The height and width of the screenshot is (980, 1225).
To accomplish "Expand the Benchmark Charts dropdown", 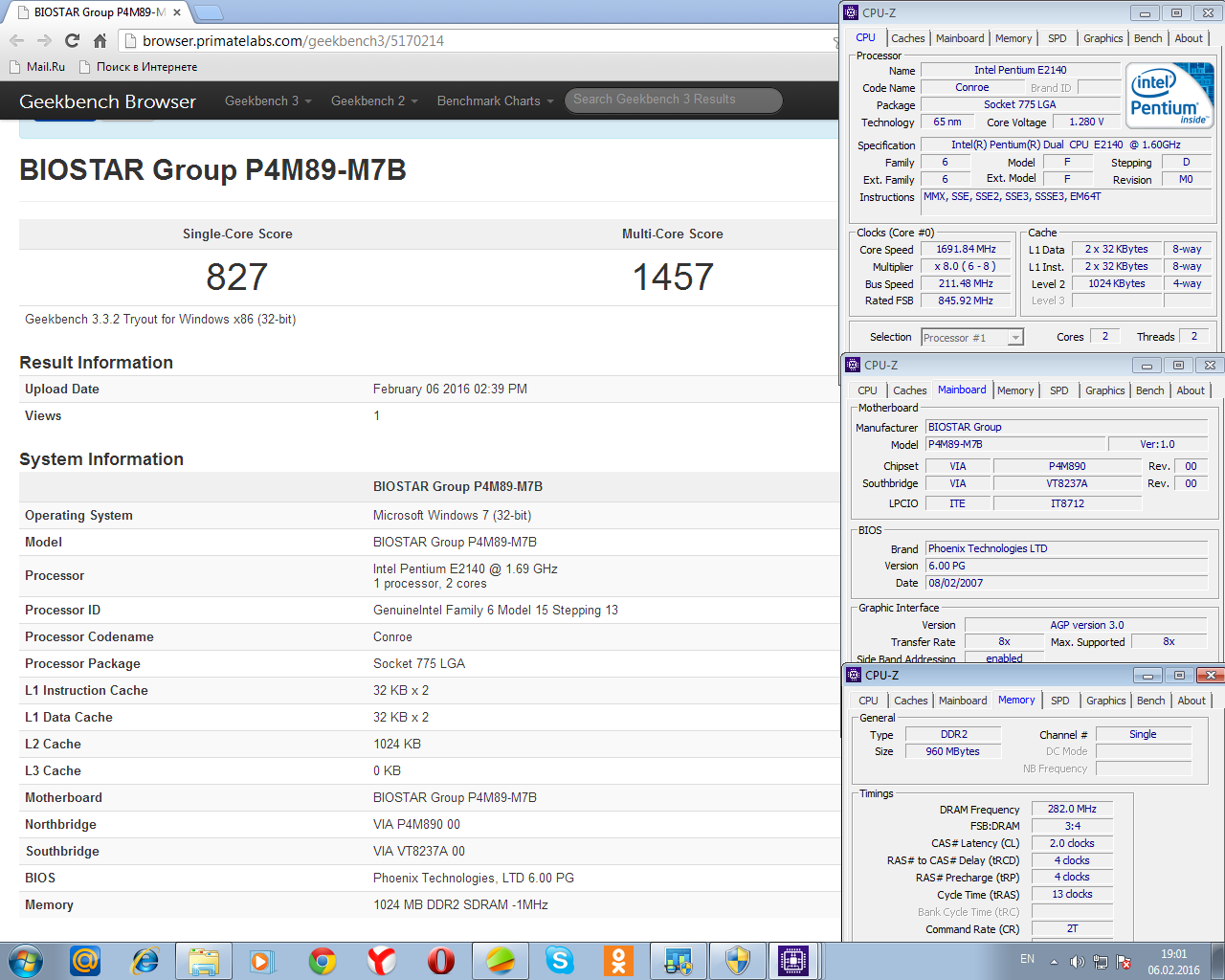I will (x=495, y=100).
